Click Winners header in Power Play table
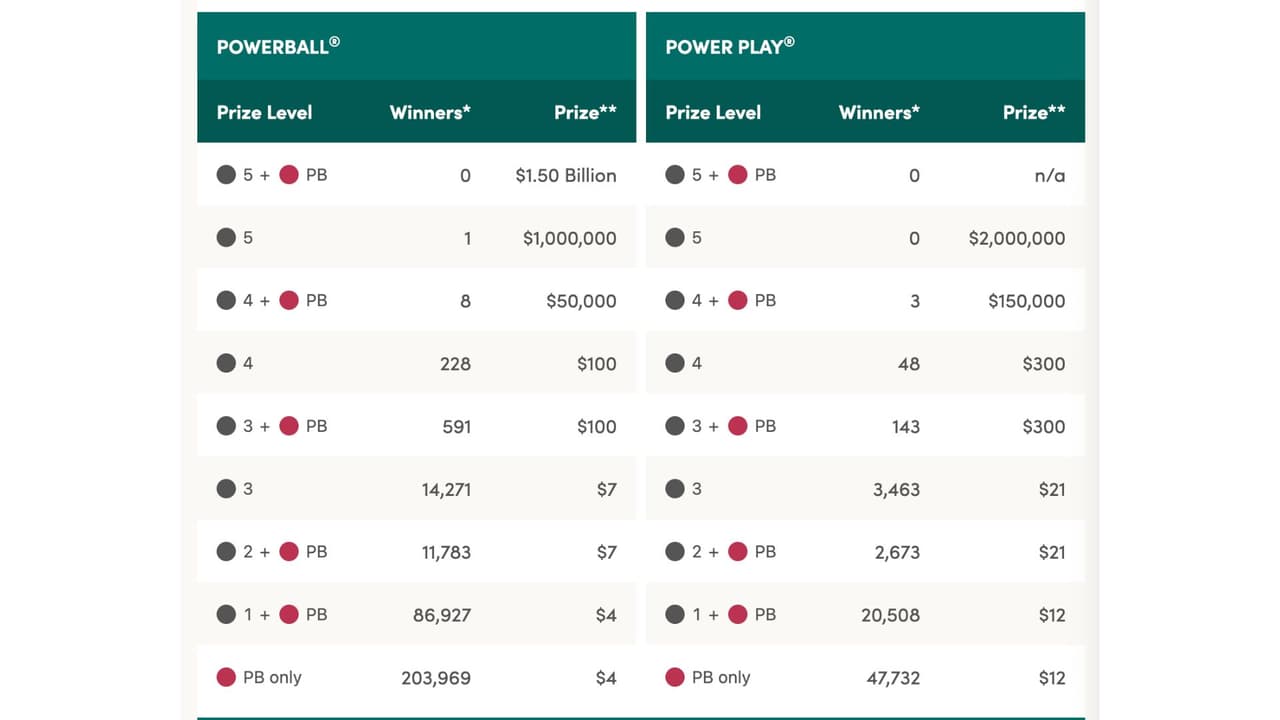1280x720 pixels. [x=879, y=112]
